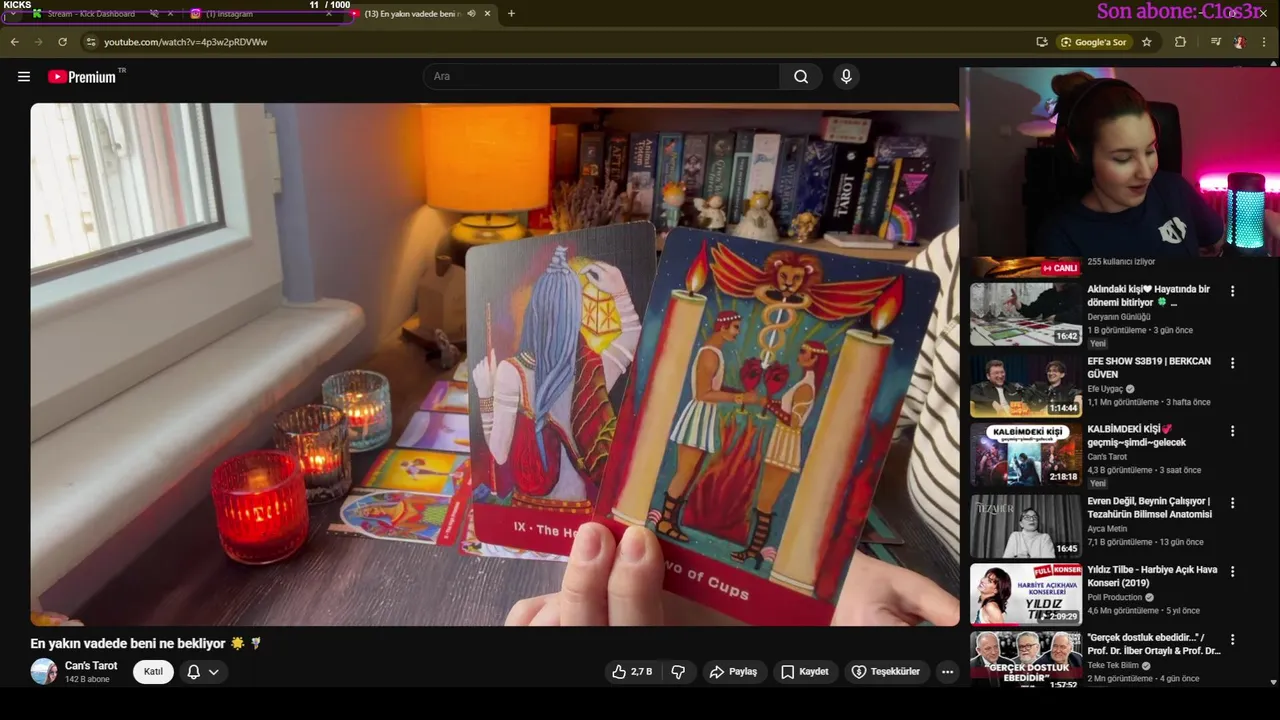This screenshot has height=720, width=1280.
Task: Click the page scrollbar down arrow
Action: [x=1273, y=681]
